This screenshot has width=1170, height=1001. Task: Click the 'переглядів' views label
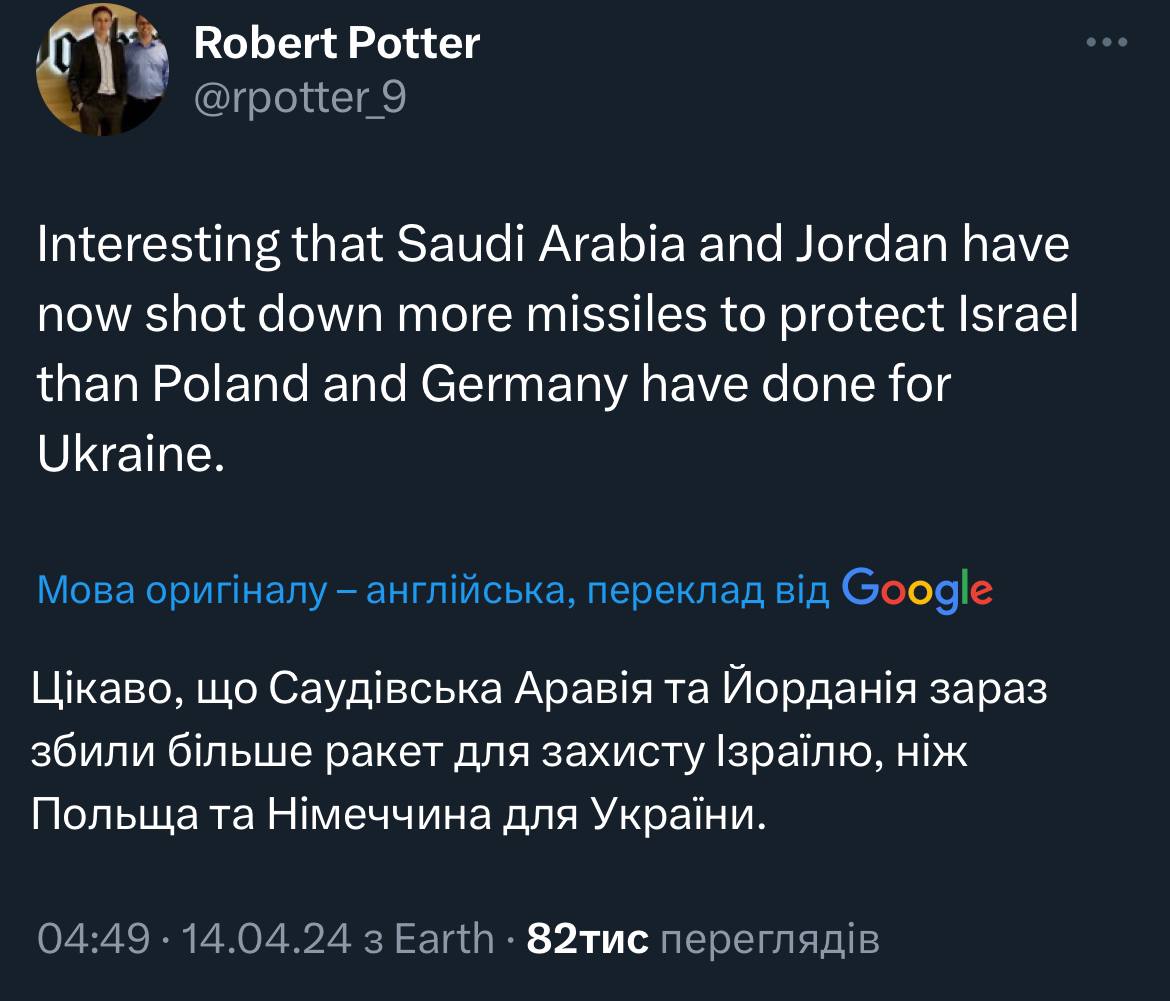coord(770,940)
